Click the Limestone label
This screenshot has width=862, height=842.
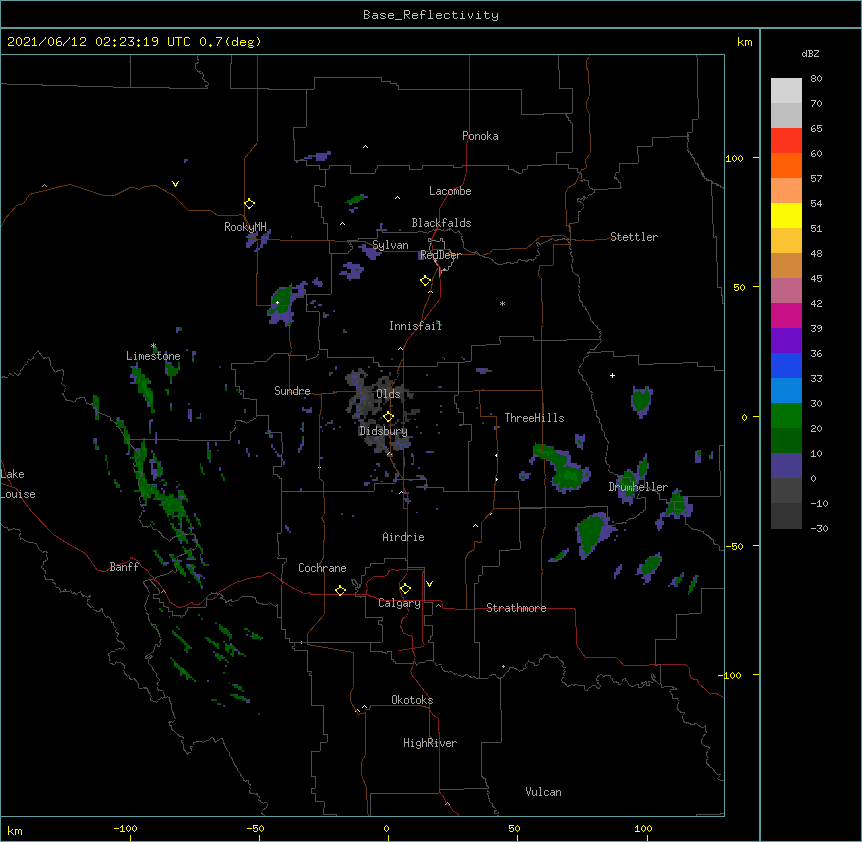click(153, 356)
